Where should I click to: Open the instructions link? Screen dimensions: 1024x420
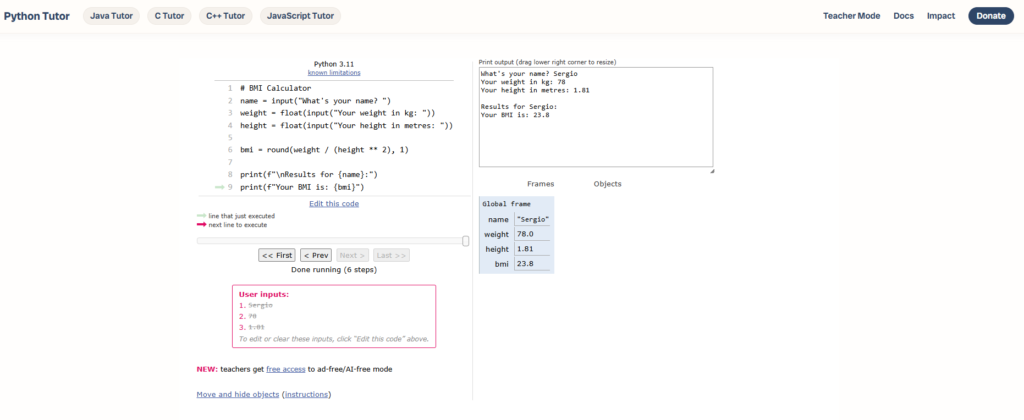[x=306, y=395]
